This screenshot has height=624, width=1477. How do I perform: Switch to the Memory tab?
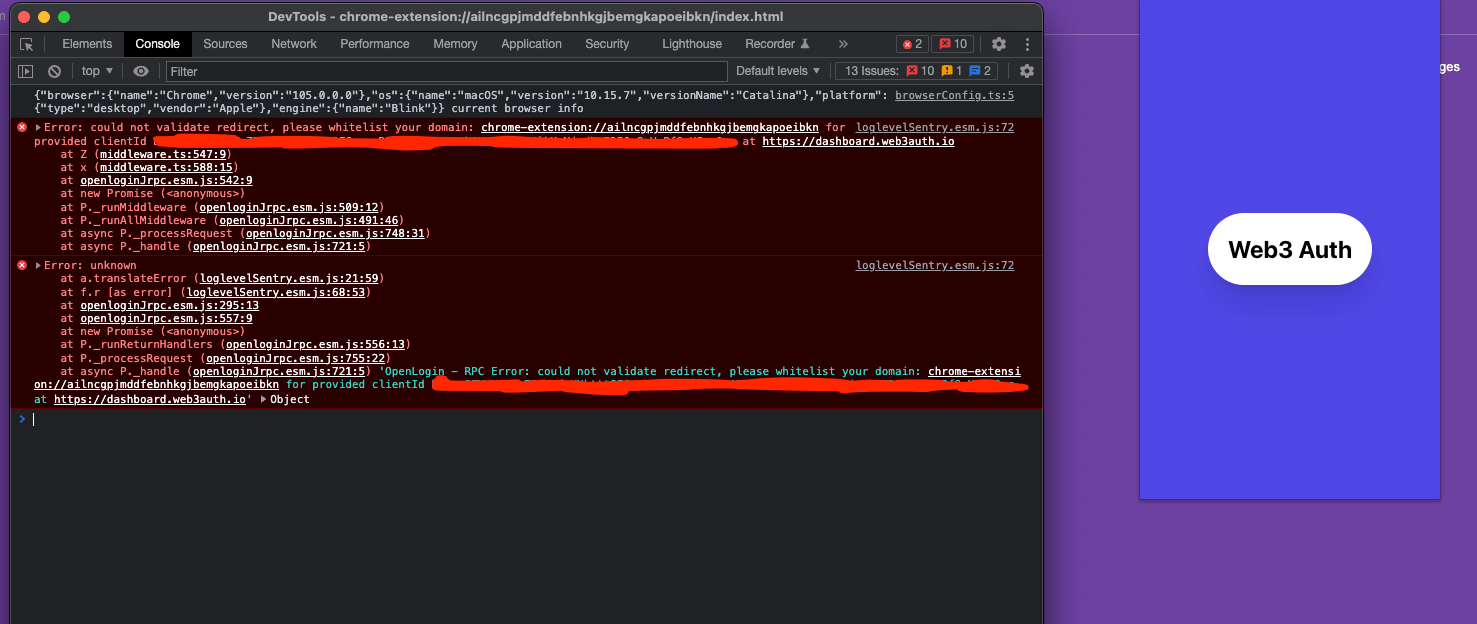pyautogui.click(x=455, y=44)
